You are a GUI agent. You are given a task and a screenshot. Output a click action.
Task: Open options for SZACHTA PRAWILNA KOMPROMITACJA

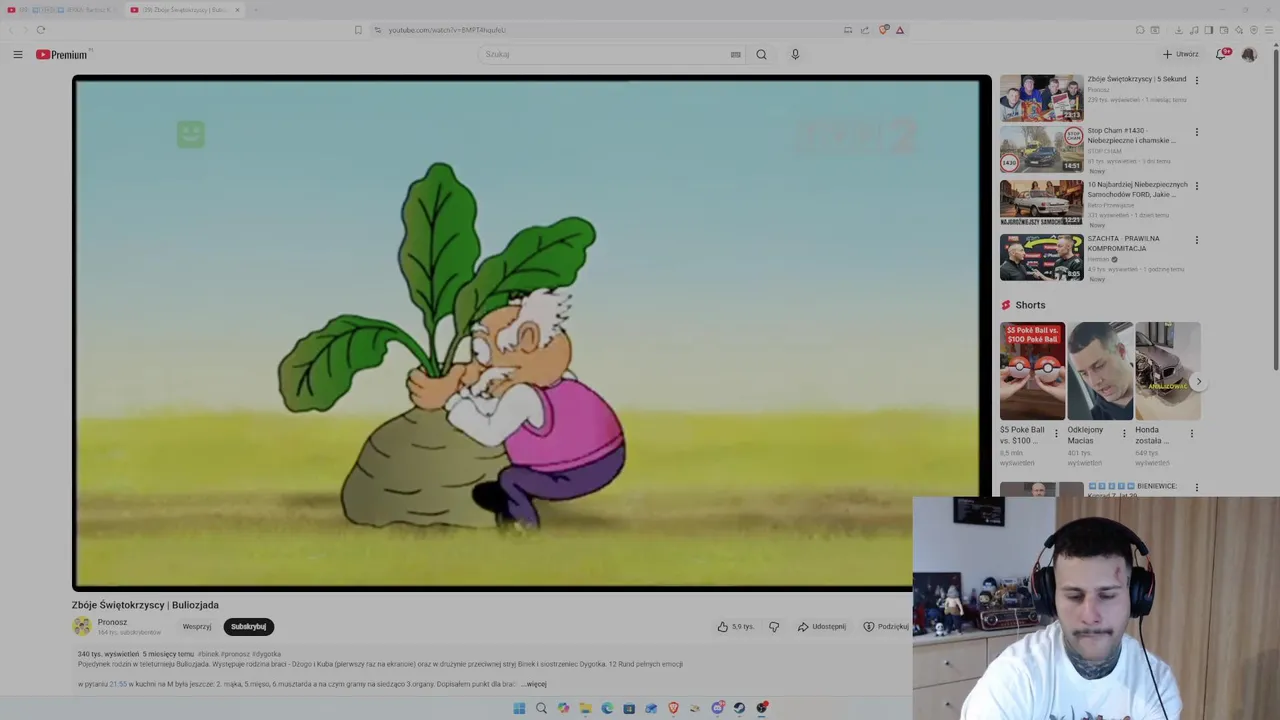[x=1196, y=240]
